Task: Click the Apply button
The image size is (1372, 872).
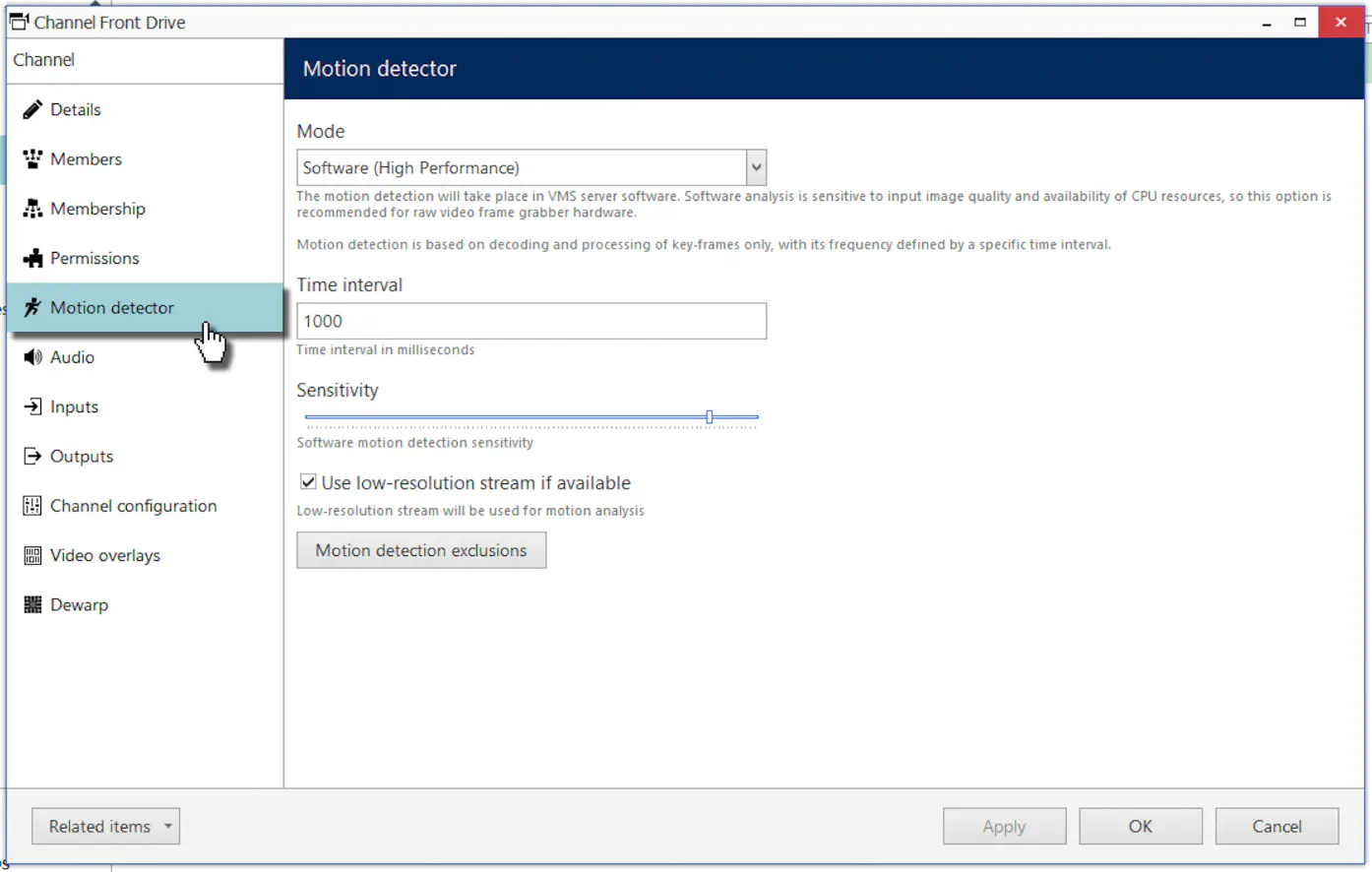Action: click(1004, 827)
